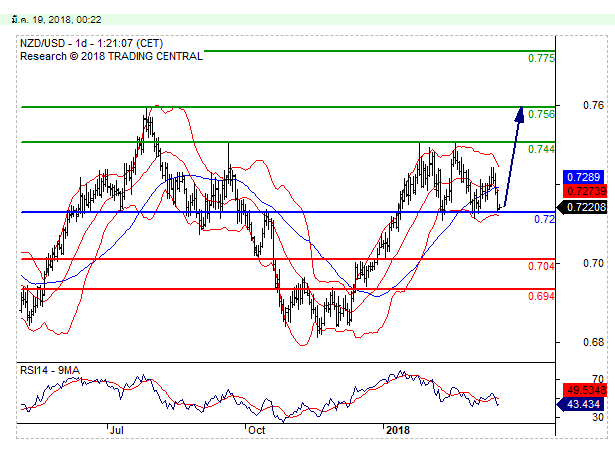Click the date stamp '19, 2018, 00:22'
Image resolution: width=615 pixels, height=450 pixels.
coord(67,20)
